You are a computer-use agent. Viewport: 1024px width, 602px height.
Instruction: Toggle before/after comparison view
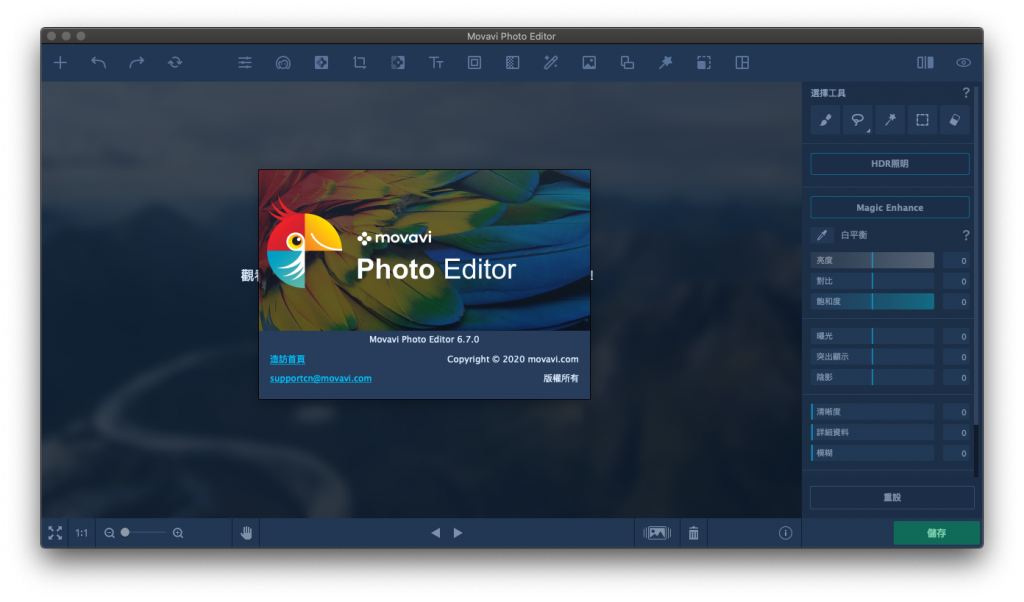pyautogui.click(x=925, y=63)
